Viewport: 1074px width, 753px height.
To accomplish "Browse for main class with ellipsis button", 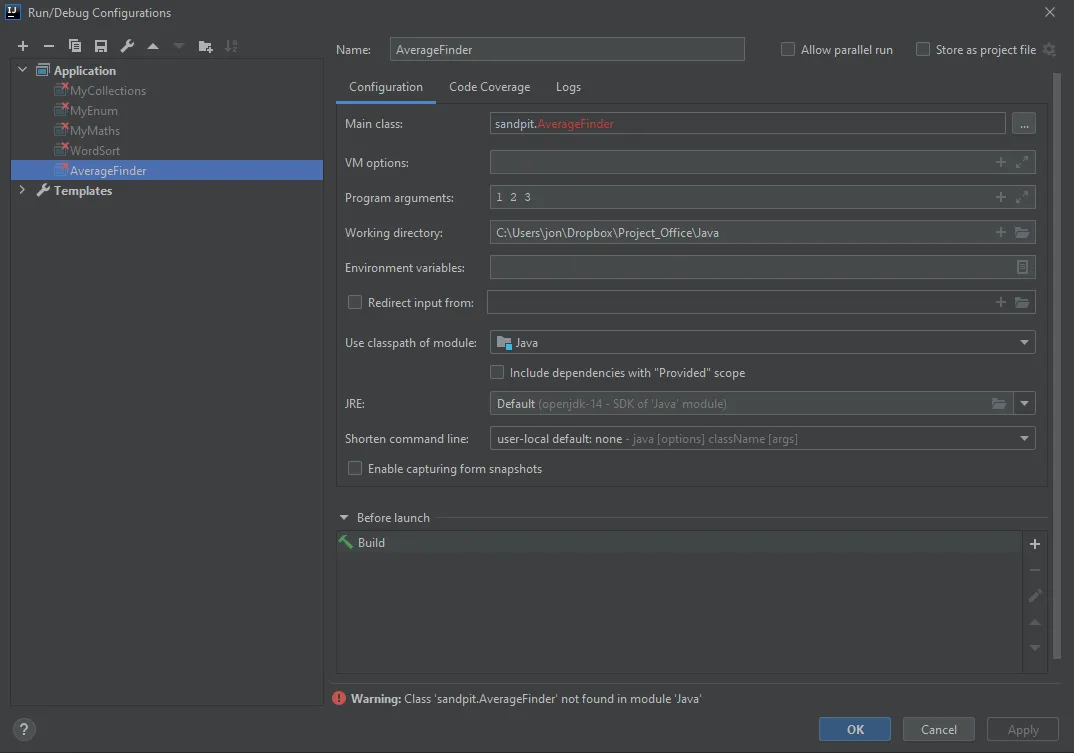I will coord(1023,124).
